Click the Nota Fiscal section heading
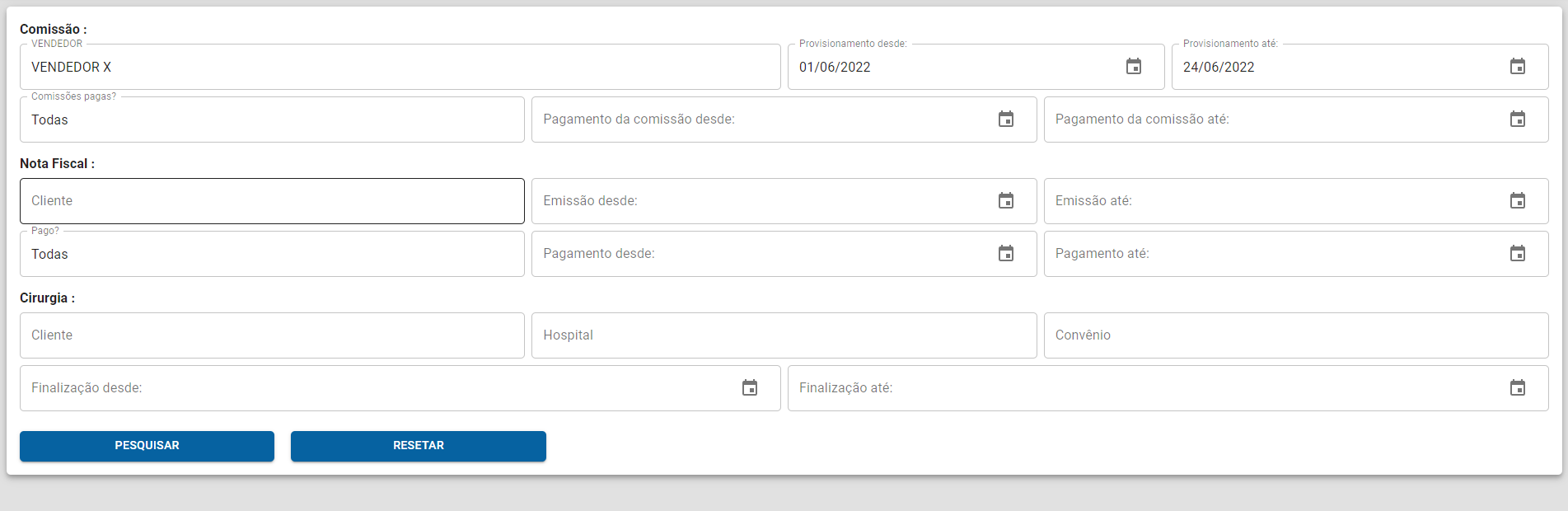Image resolution: width=1568 pixels, height=511 pixels. (57, 163)
